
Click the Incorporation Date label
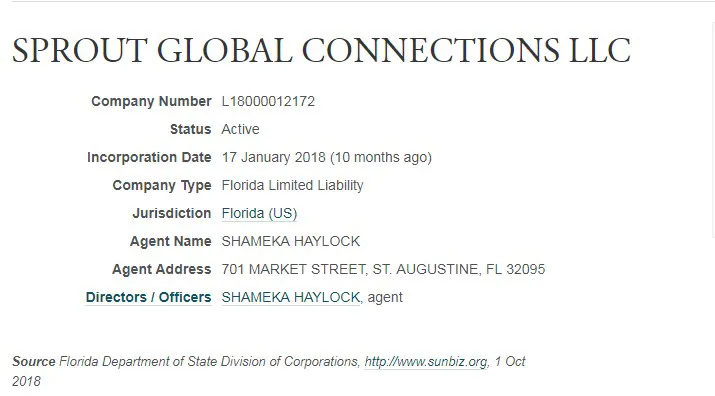point(149,157)
